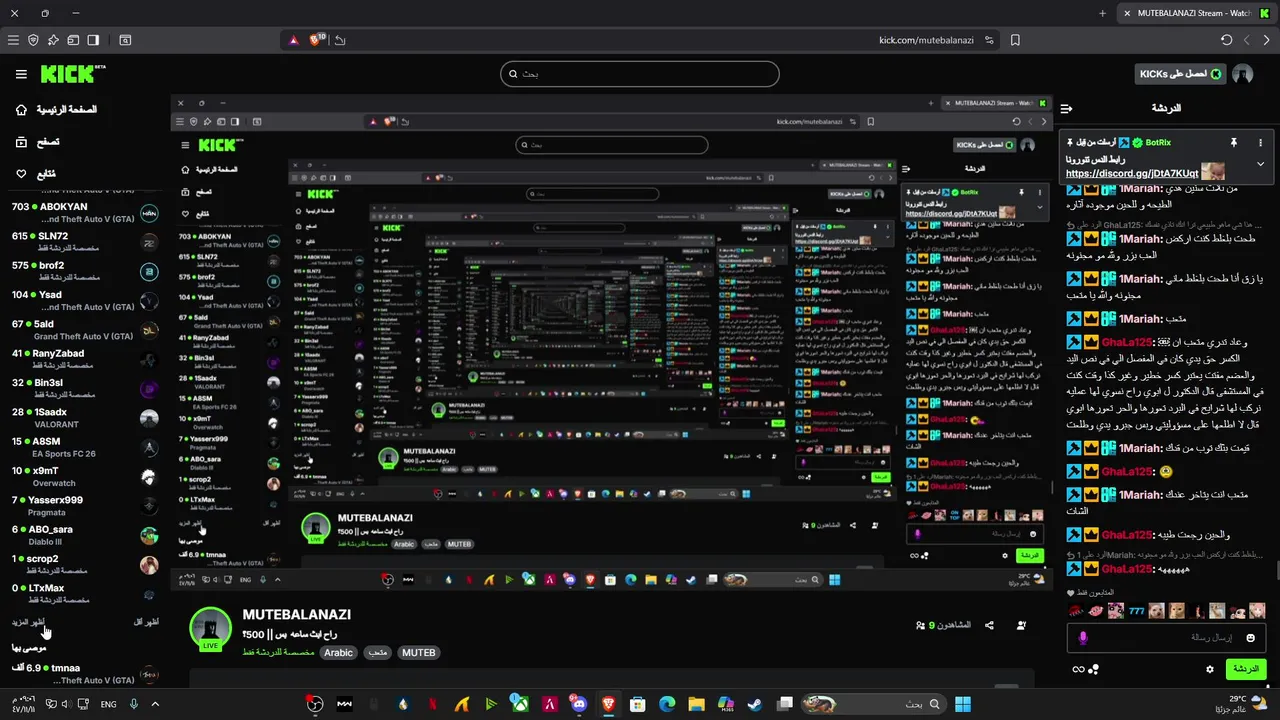This screenshot has height=720, width=1280.
Task: Select the MUTEBALANAZI Stream browser tab
Action: [1194, 13]
